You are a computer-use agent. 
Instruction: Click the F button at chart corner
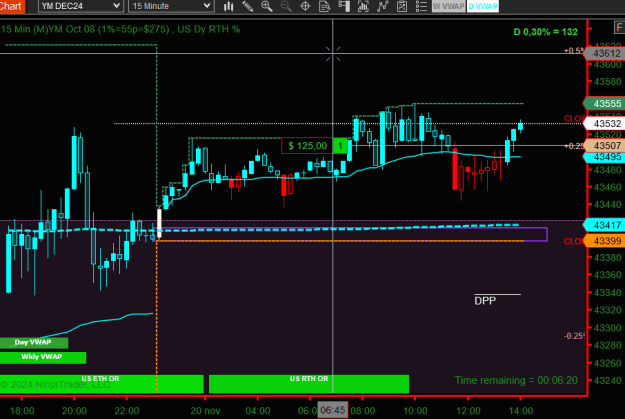click(x=619, y=28)
